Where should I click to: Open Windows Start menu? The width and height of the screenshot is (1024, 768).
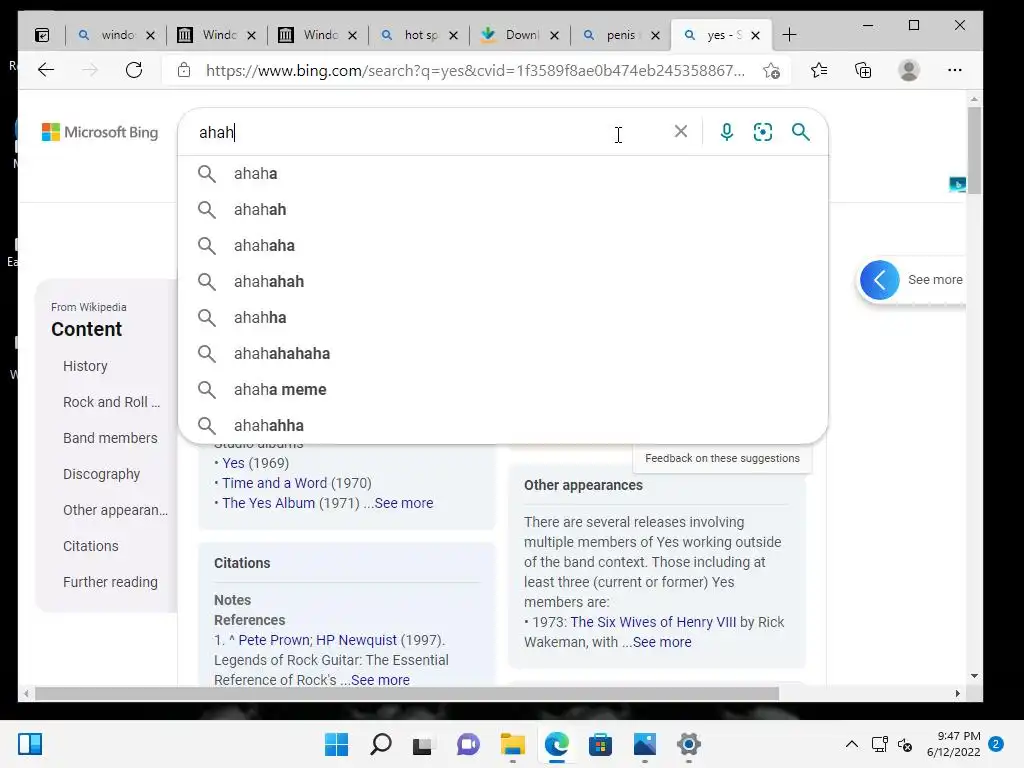tap(336, 744)
